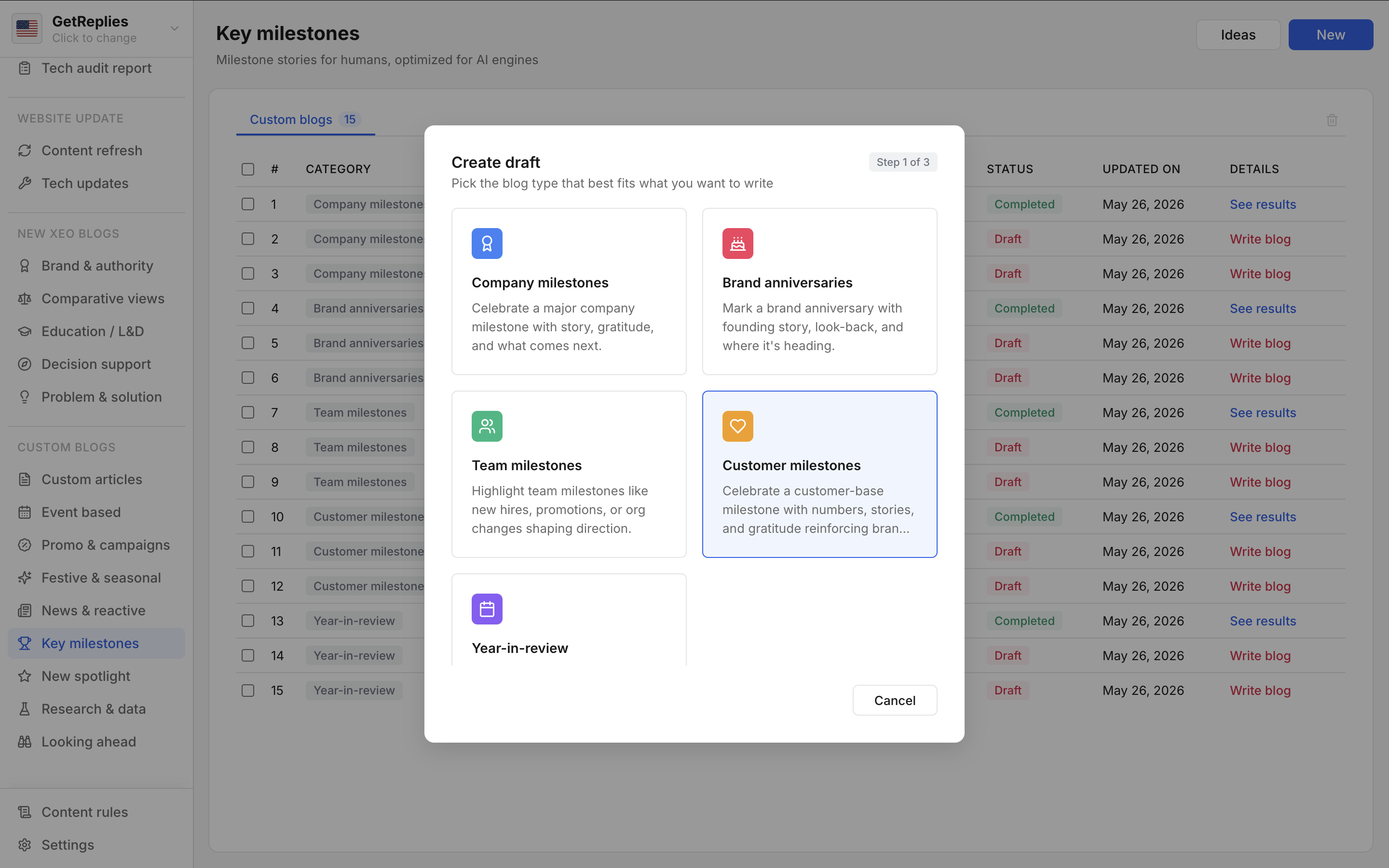This screenshot has height=868, width=1389.
Task: Pick the Team milestones card title
Action: click(526, 465)
